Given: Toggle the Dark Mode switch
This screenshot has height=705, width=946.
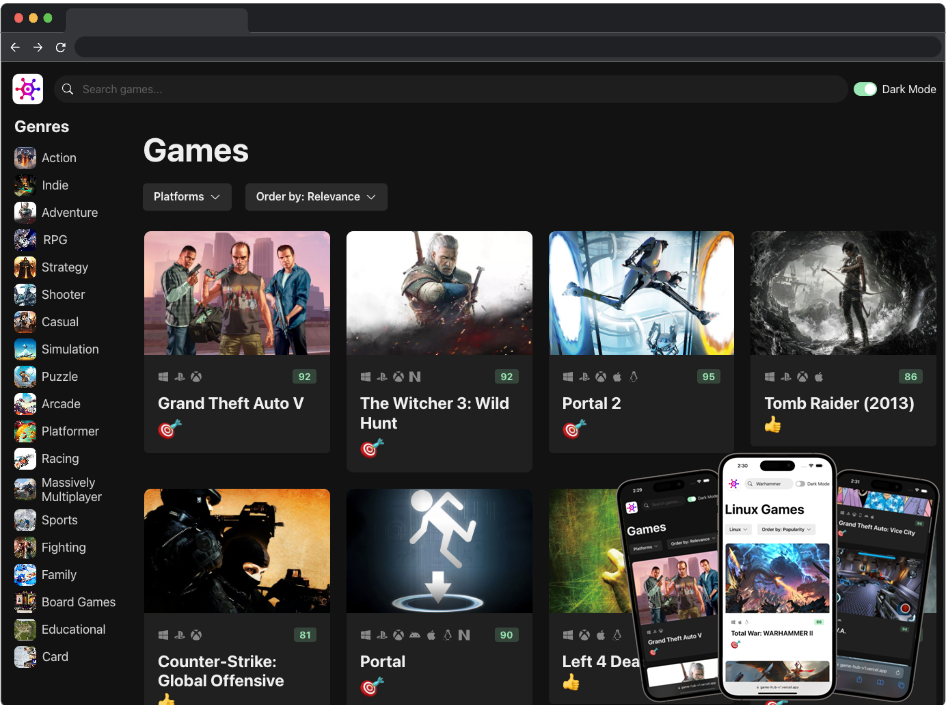Looking at the screenshot, I should point(865,89).
